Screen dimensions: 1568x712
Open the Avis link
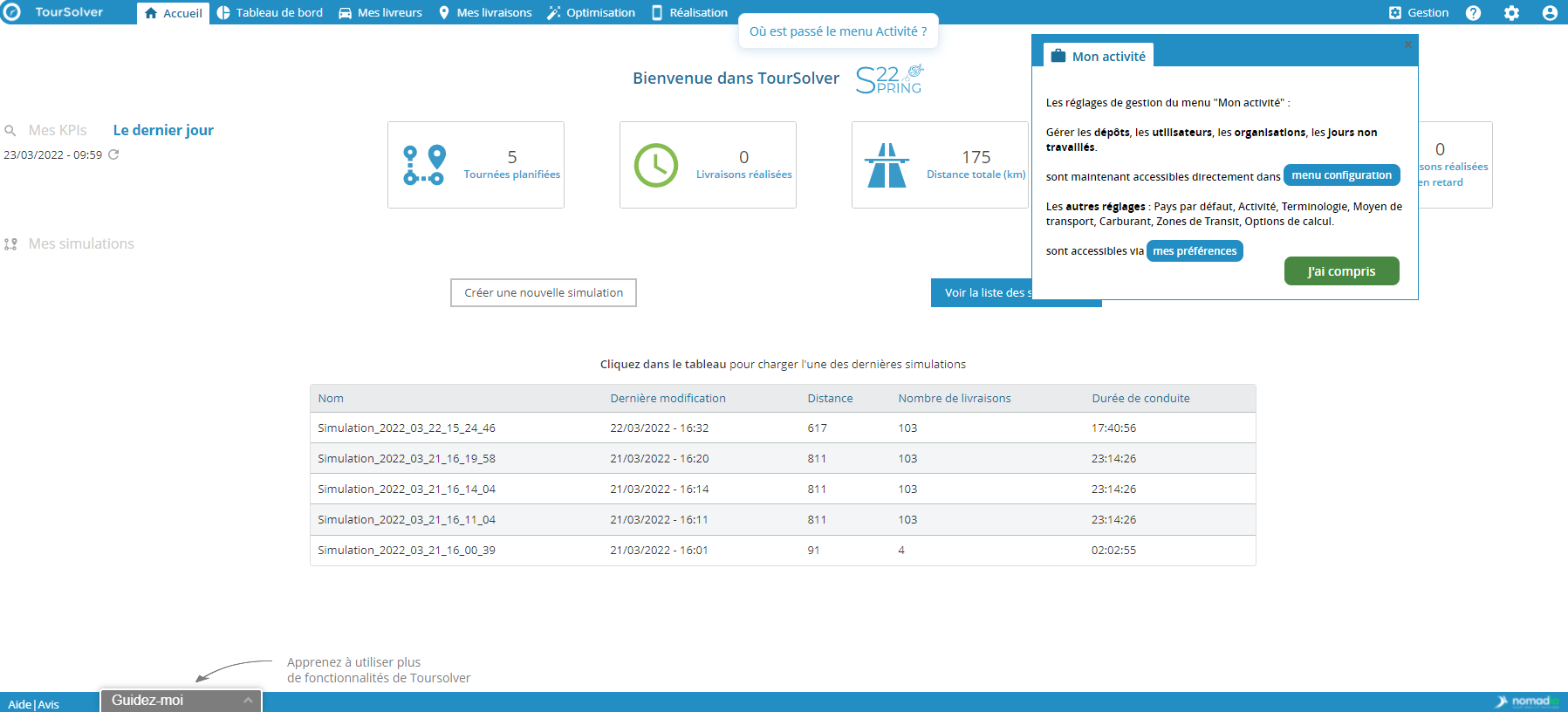tap(49, 704)
